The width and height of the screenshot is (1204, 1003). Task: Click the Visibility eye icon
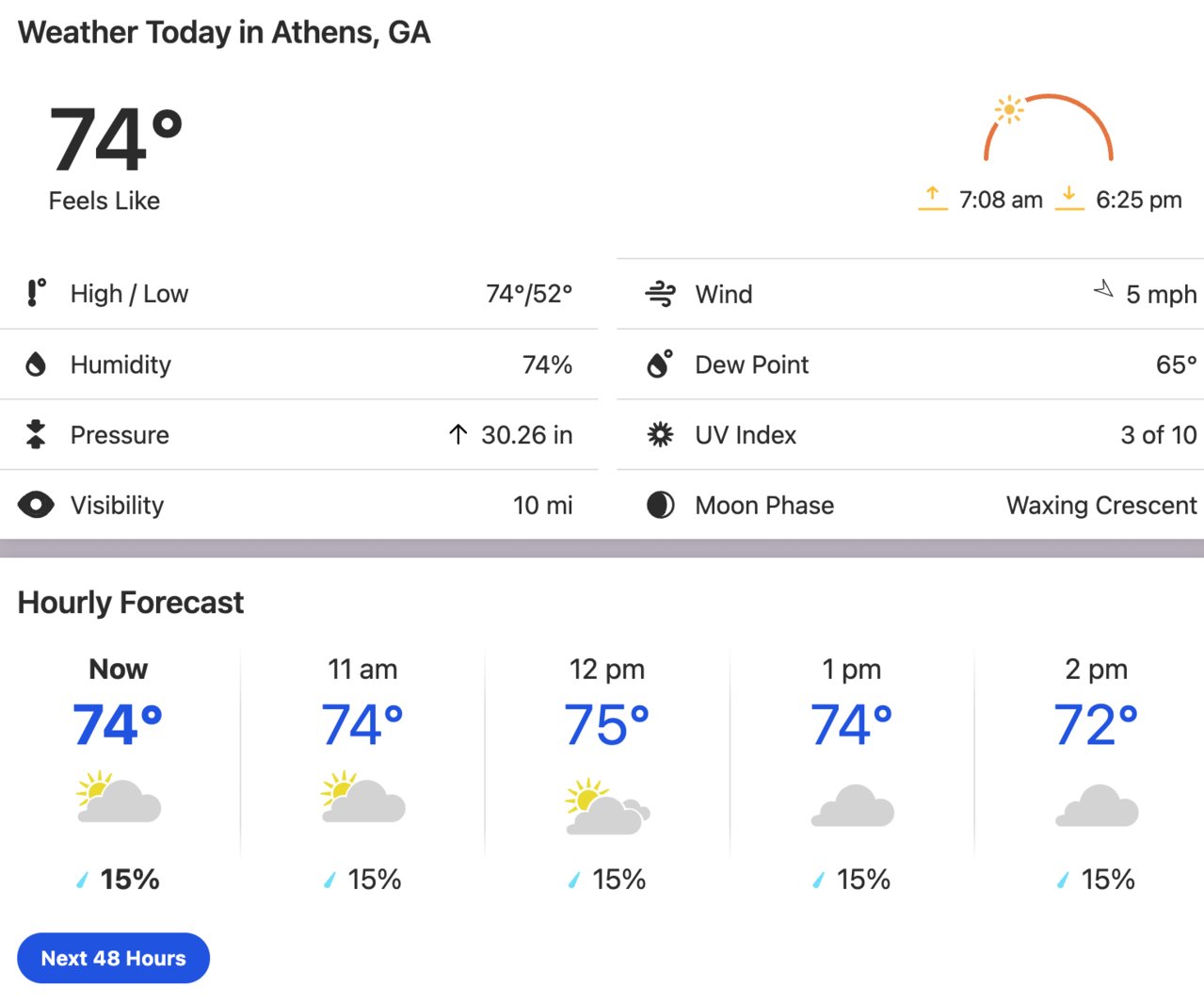point(36,505)
